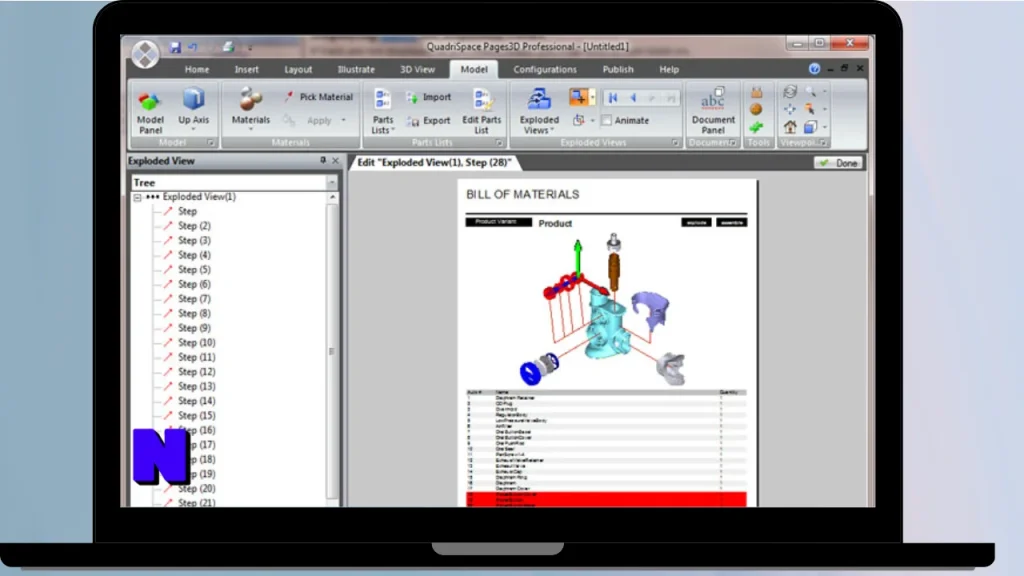This screenshot has width=1024, height=576.
Task: Open the Help tab
Action: coord(669,69)
